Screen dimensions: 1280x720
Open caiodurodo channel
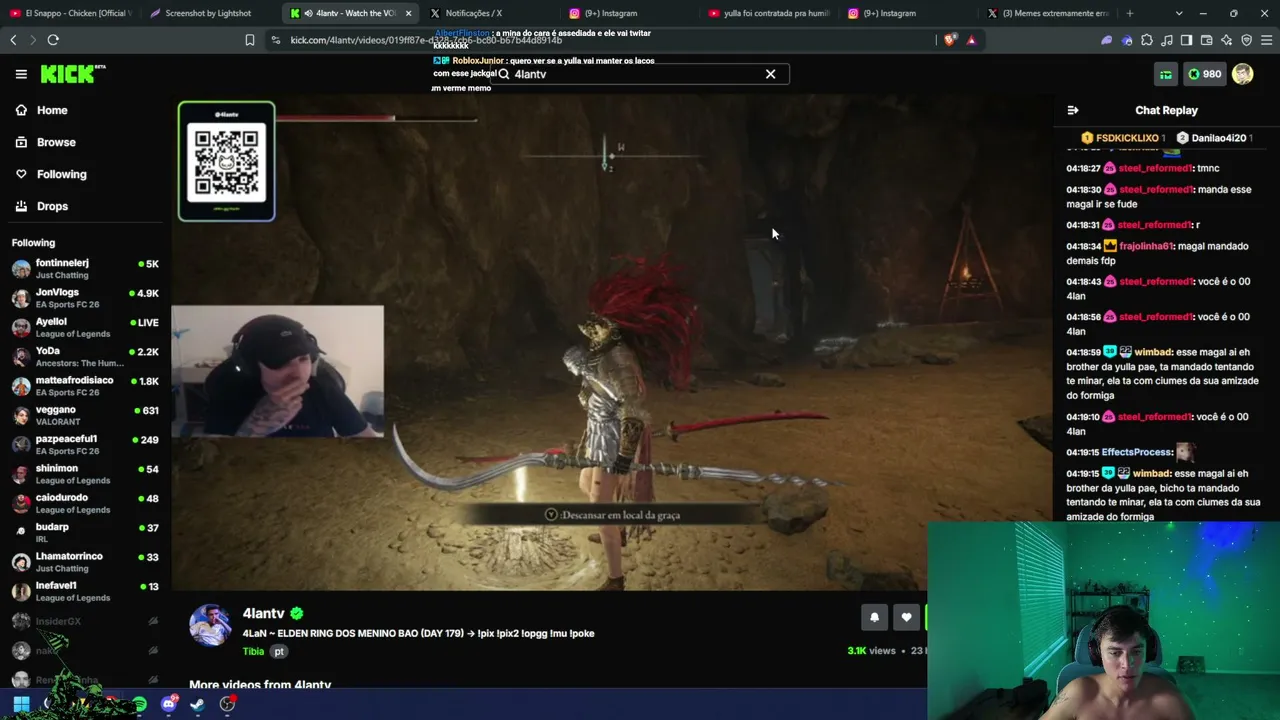pyautogui.click(x=85, y=503)
